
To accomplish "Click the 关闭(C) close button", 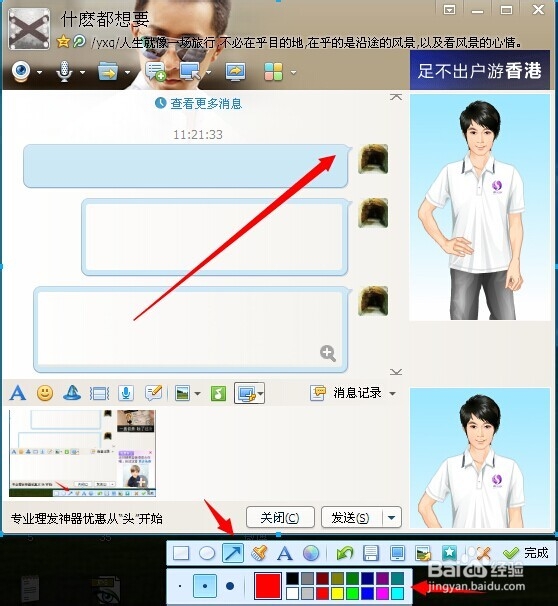I will [280, 517].
